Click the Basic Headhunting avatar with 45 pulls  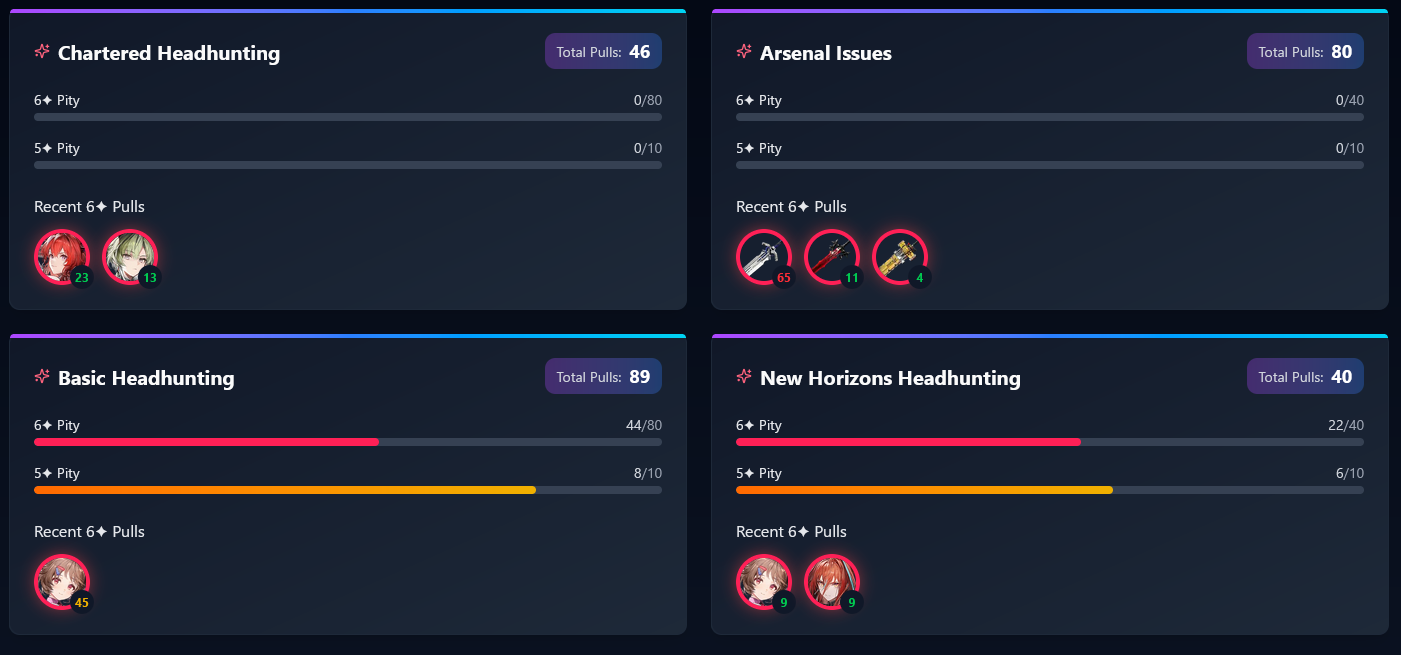click(x=62, y=582)
